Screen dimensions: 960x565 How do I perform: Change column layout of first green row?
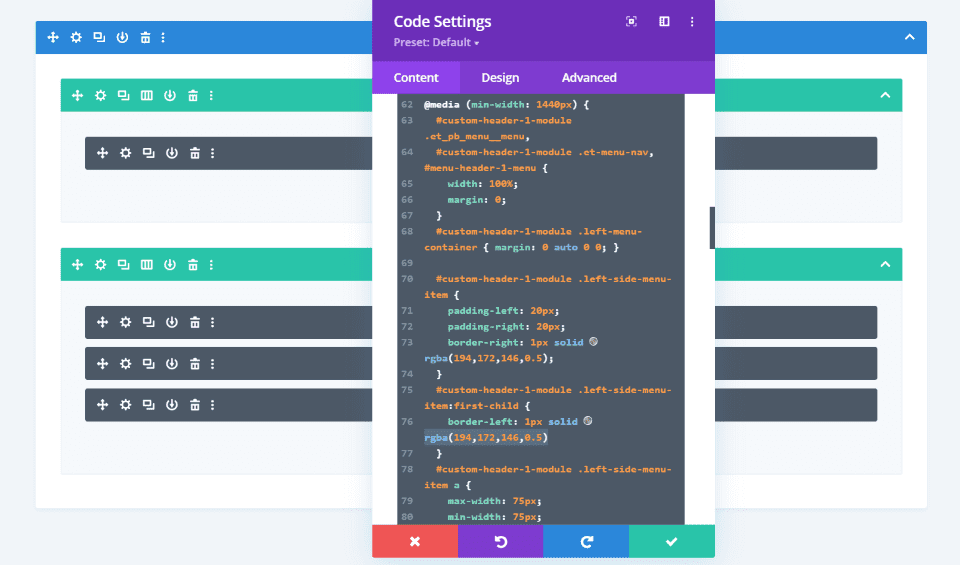click(147, 95)
